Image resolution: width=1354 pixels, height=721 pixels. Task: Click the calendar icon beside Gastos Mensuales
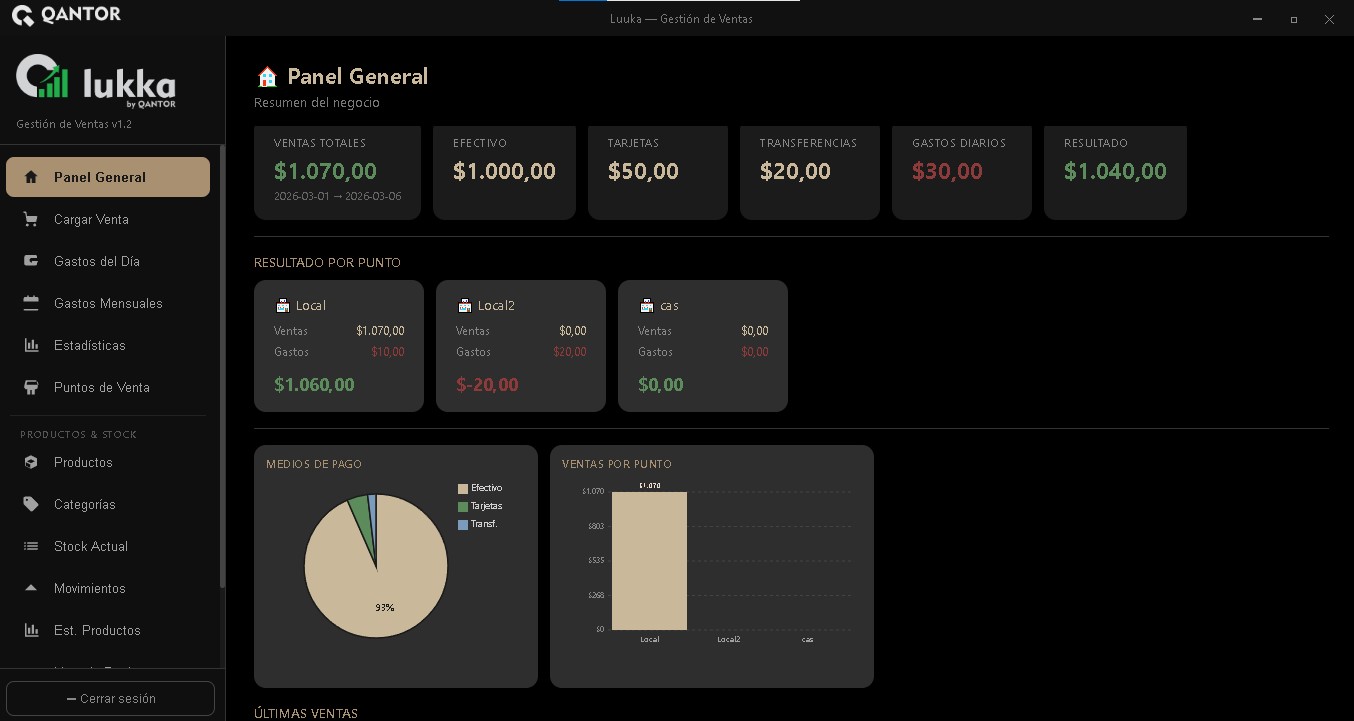click(31, 303)
